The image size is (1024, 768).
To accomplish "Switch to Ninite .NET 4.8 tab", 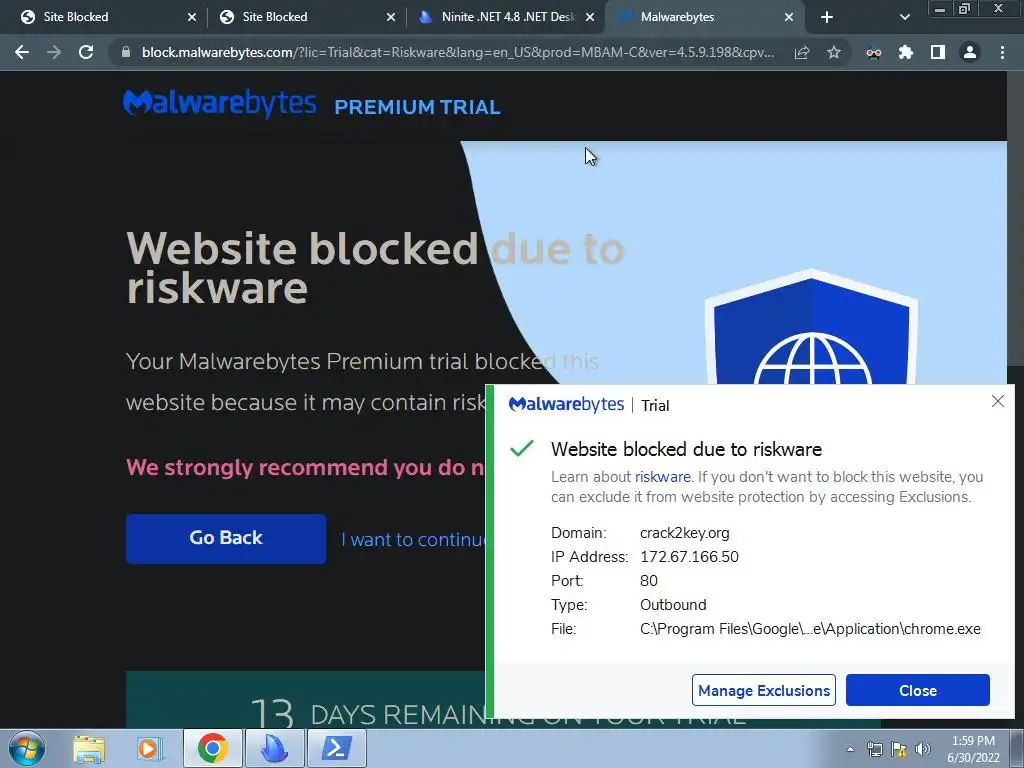I will point(503,17).
